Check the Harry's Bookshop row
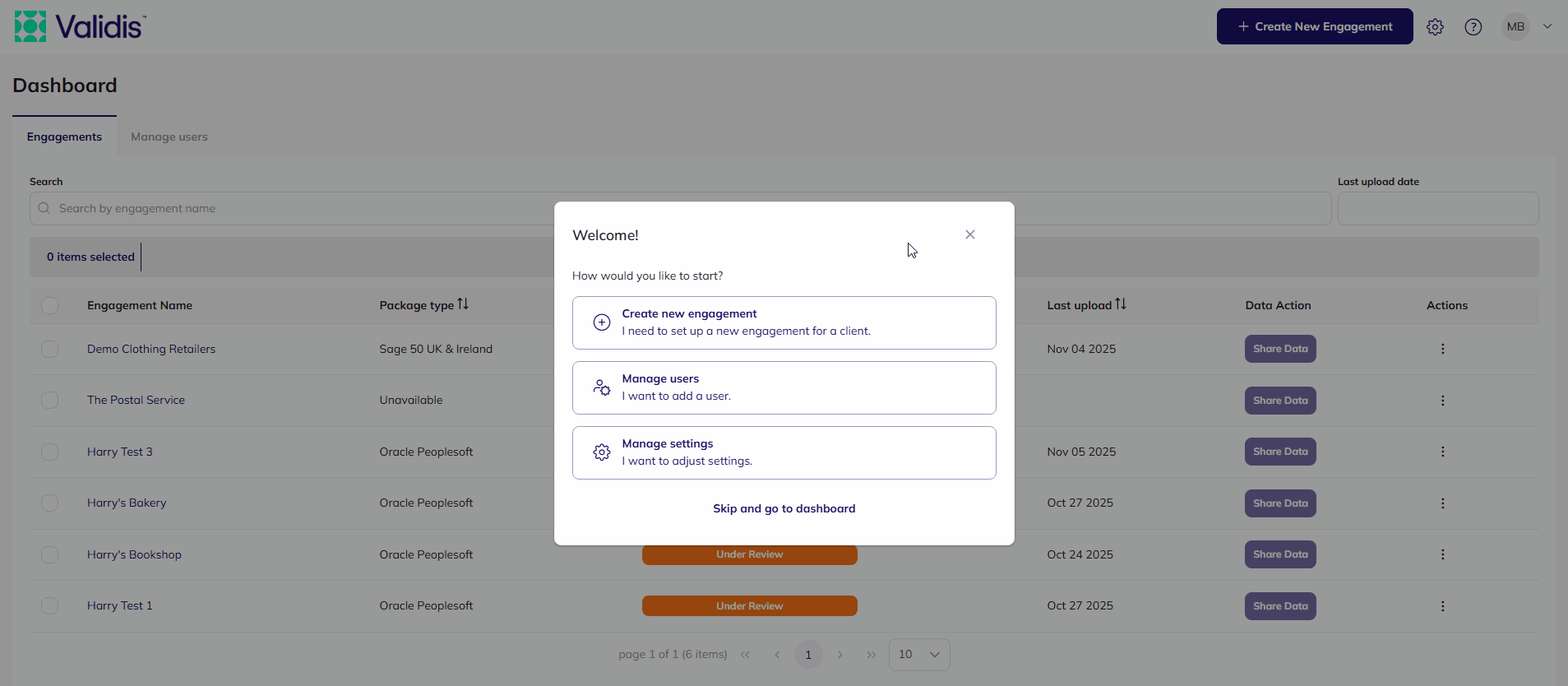 click(x=50, y=554)
